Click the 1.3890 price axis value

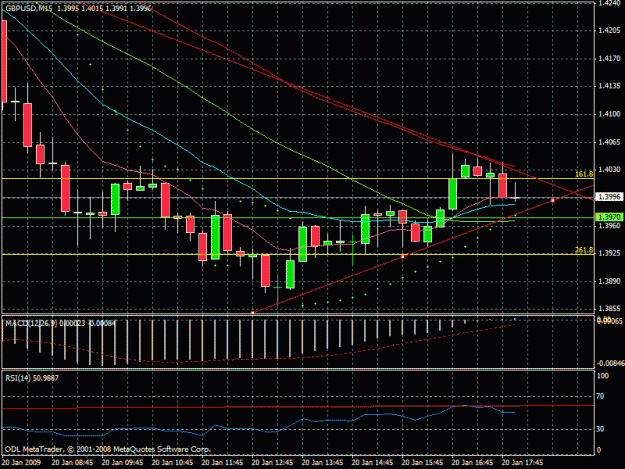coord(610,281)
